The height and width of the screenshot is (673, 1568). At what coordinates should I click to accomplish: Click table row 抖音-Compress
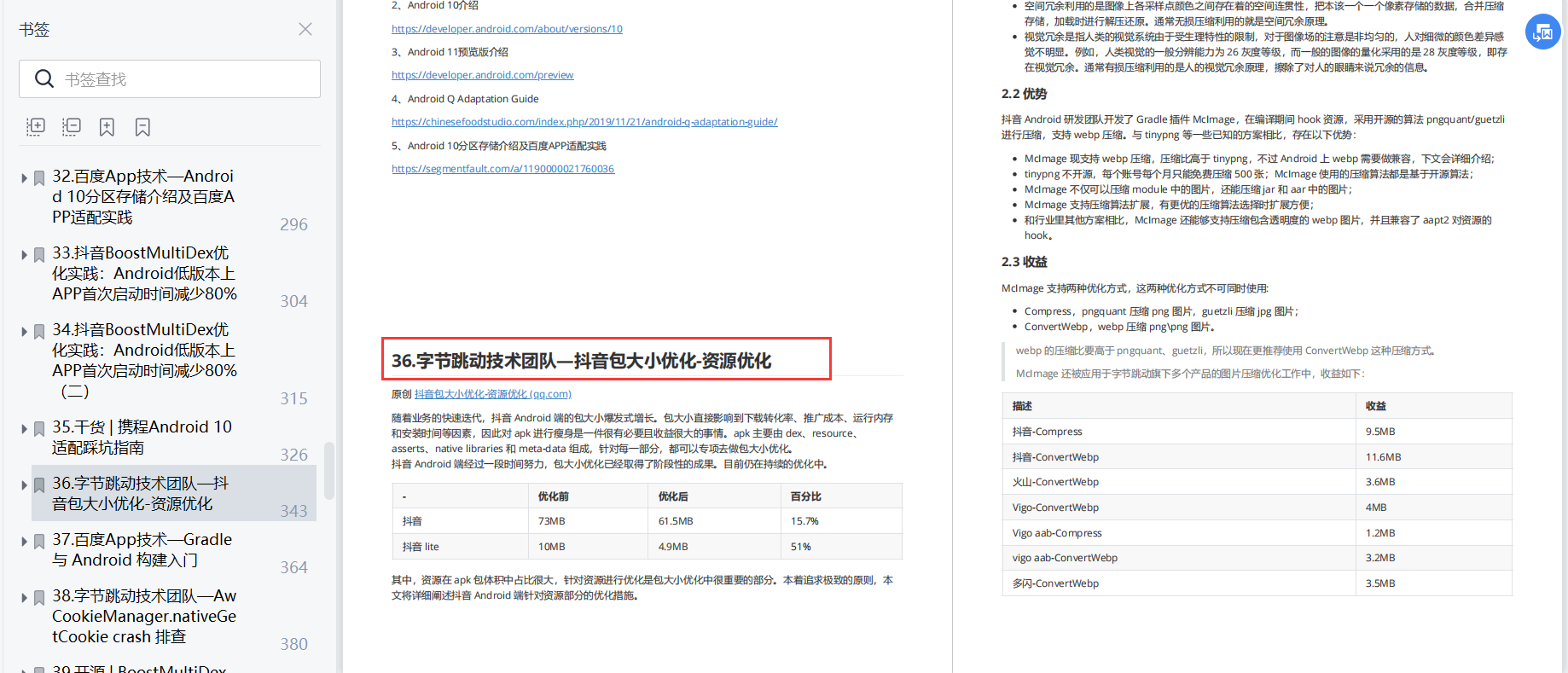tap(1257, 432)
